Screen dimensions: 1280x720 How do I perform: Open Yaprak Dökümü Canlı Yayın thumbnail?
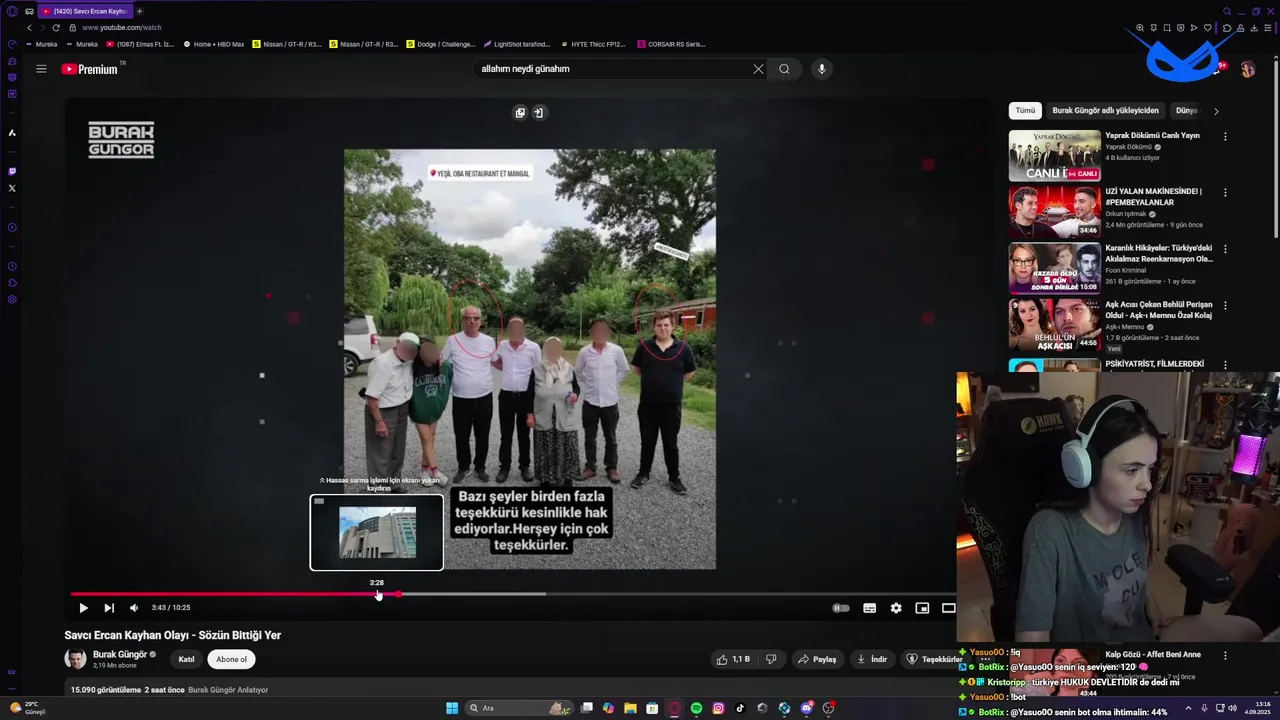[x=1054, y=156]
